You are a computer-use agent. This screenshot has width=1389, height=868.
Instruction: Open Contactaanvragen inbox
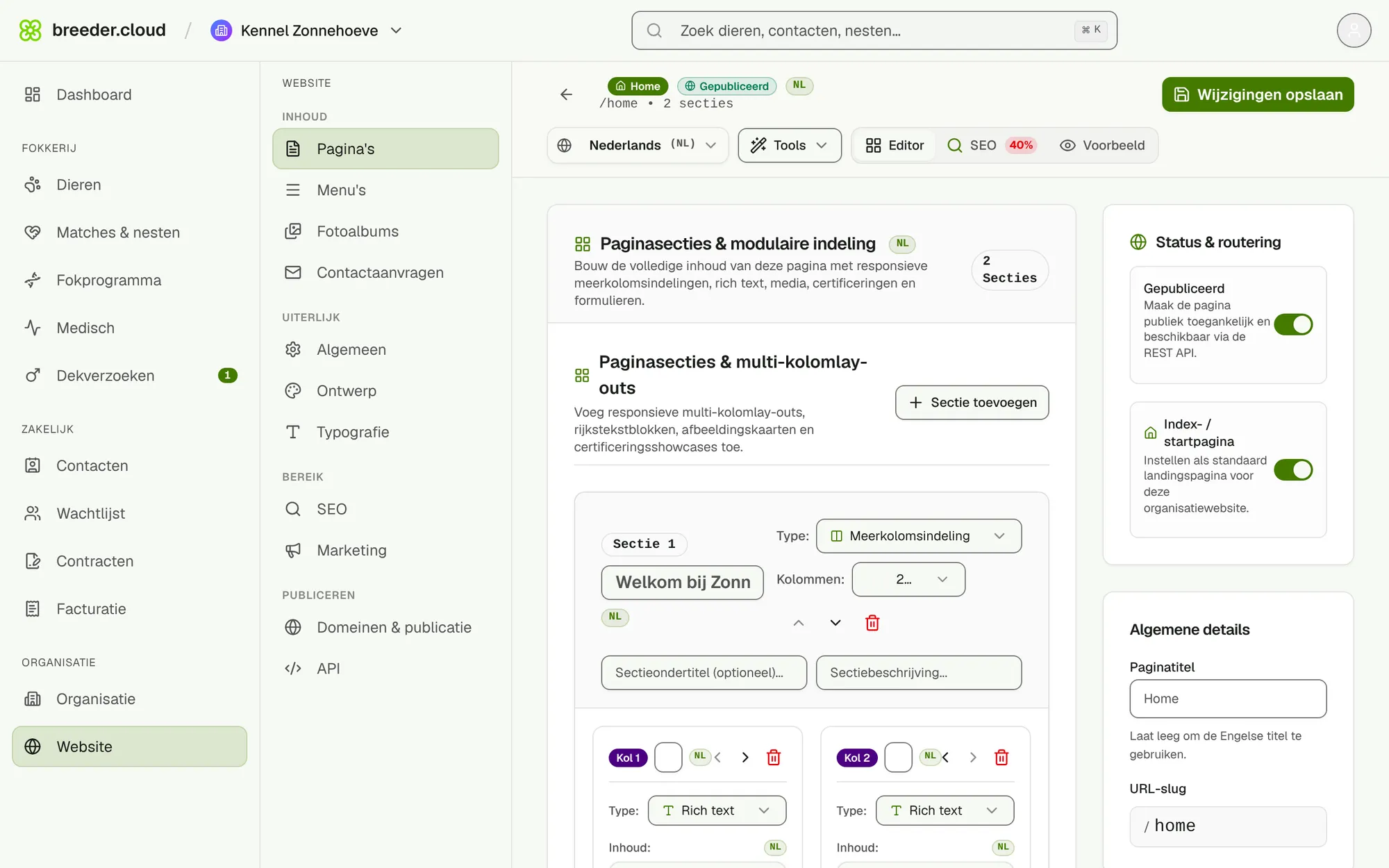385,273
